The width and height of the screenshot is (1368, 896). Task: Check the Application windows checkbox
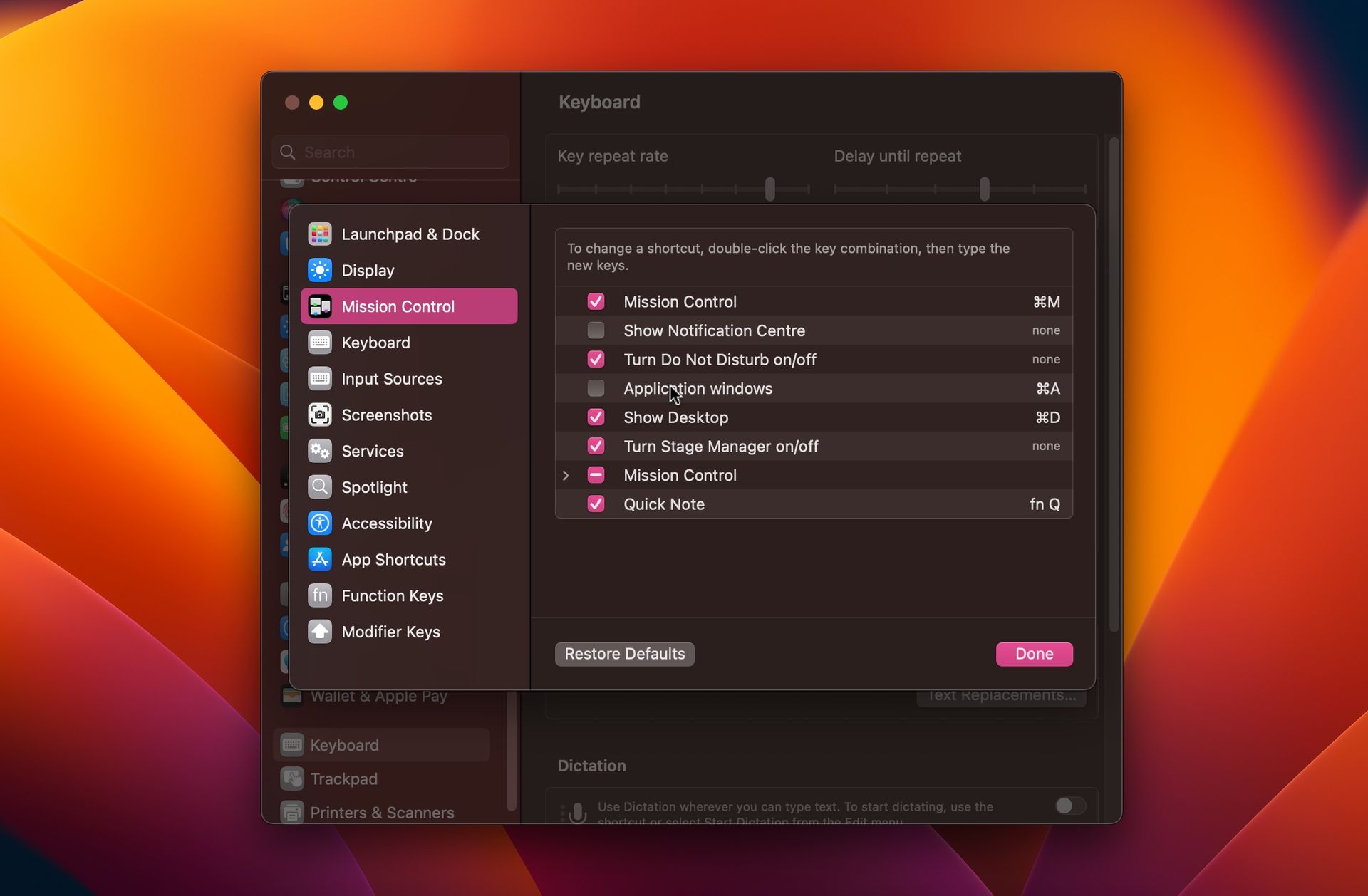tap(596, 388)
